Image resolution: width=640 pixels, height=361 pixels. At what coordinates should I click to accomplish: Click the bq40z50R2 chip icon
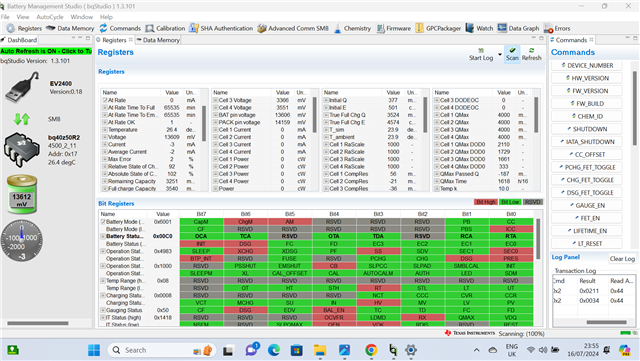click(x=22, y=149)
